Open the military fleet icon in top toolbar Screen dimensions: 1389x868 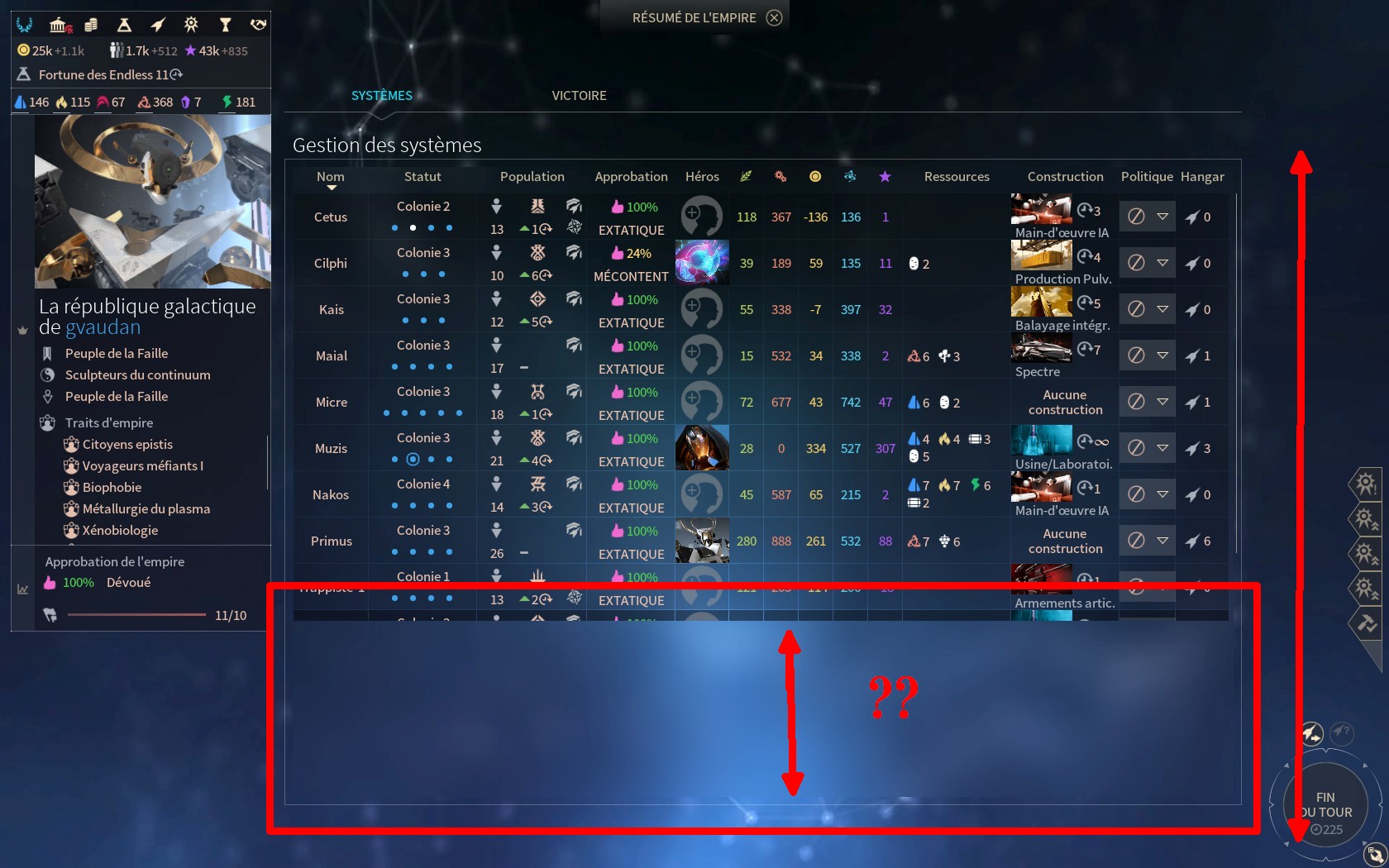pos(157,25)
